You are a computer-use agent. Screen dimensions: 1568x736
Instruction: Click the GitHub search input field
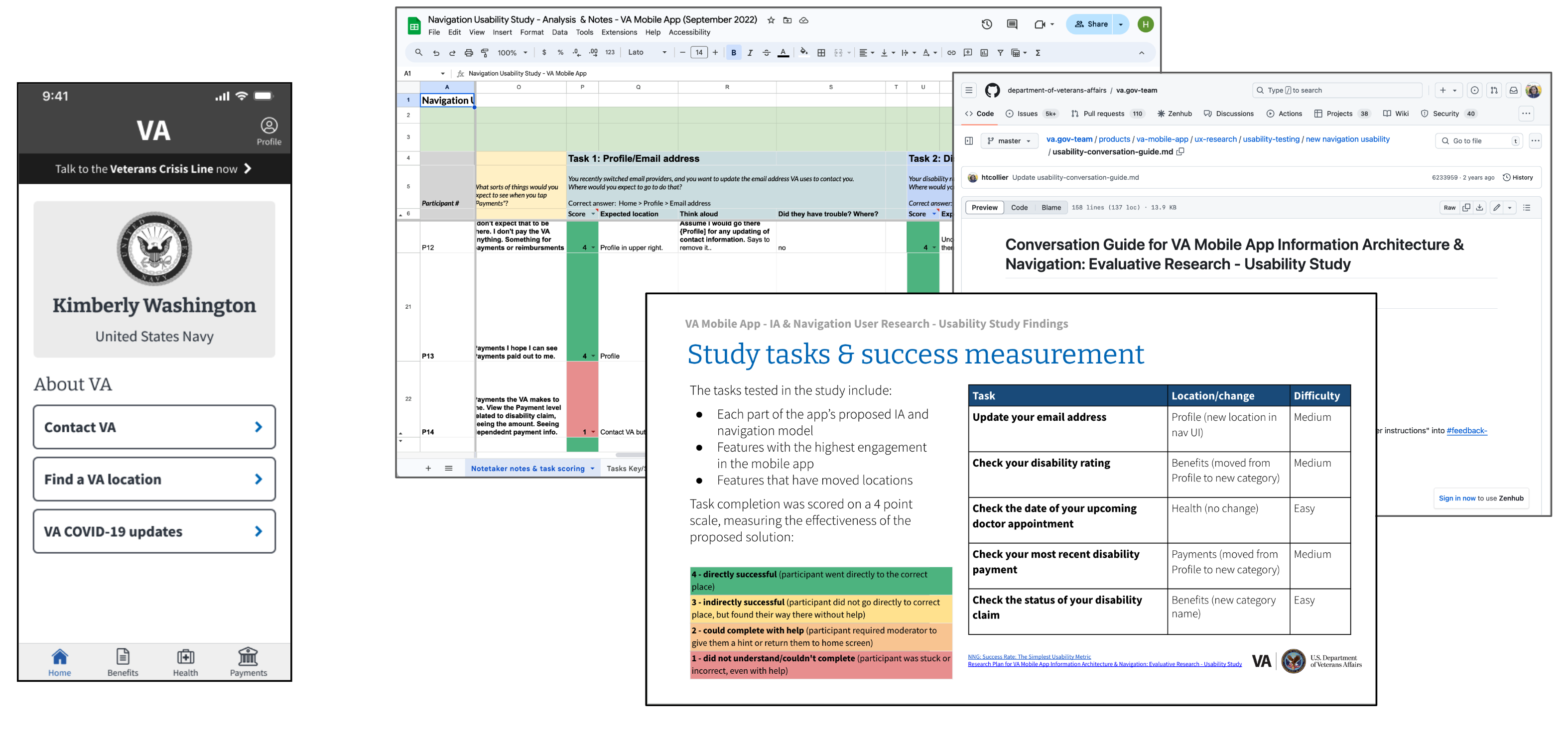click(x=1337, y=90)
